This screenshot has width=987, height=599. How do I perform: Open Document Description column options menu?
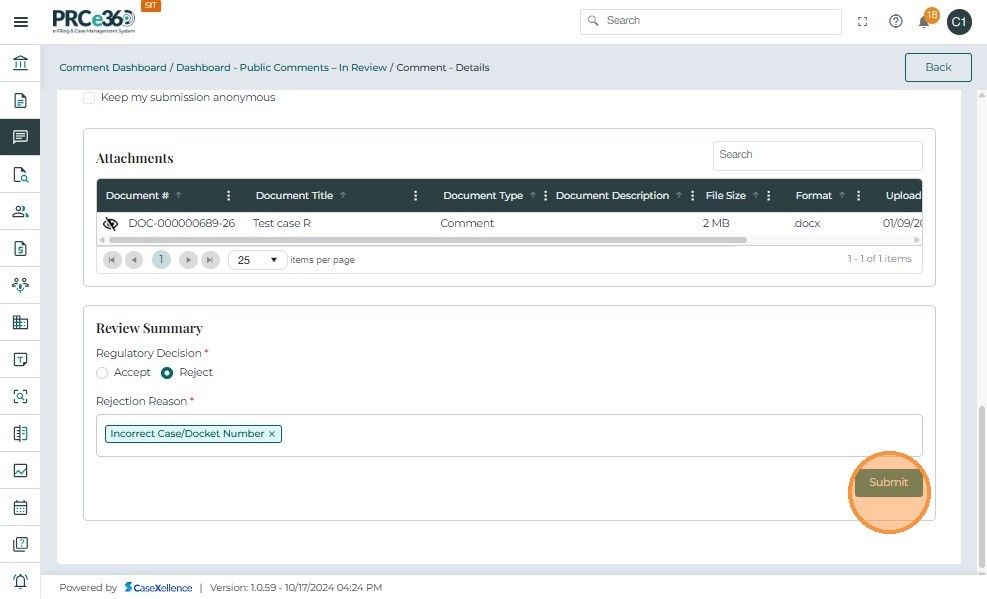692,196
